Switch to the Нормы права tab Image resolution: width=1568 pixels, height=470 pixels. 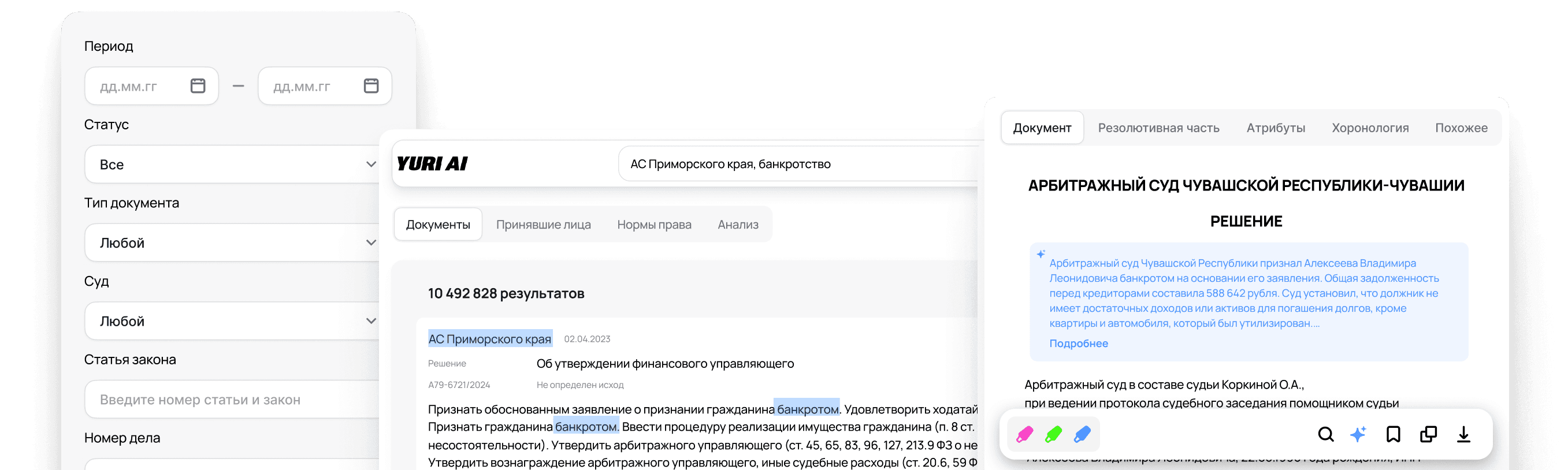[x=654, y=225]
